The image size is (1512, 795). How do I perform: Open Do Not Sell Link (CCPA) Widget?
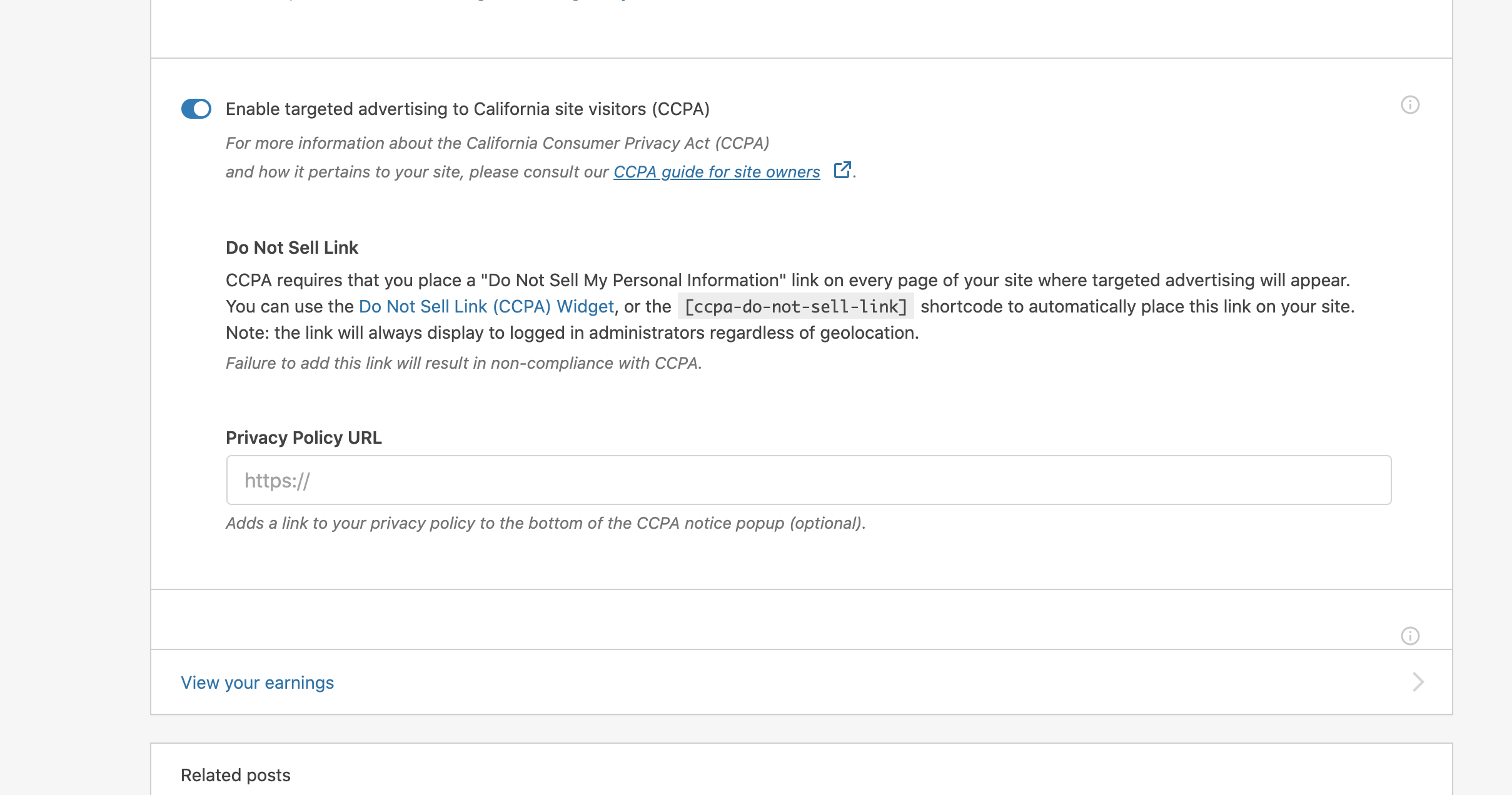point(486,306)
